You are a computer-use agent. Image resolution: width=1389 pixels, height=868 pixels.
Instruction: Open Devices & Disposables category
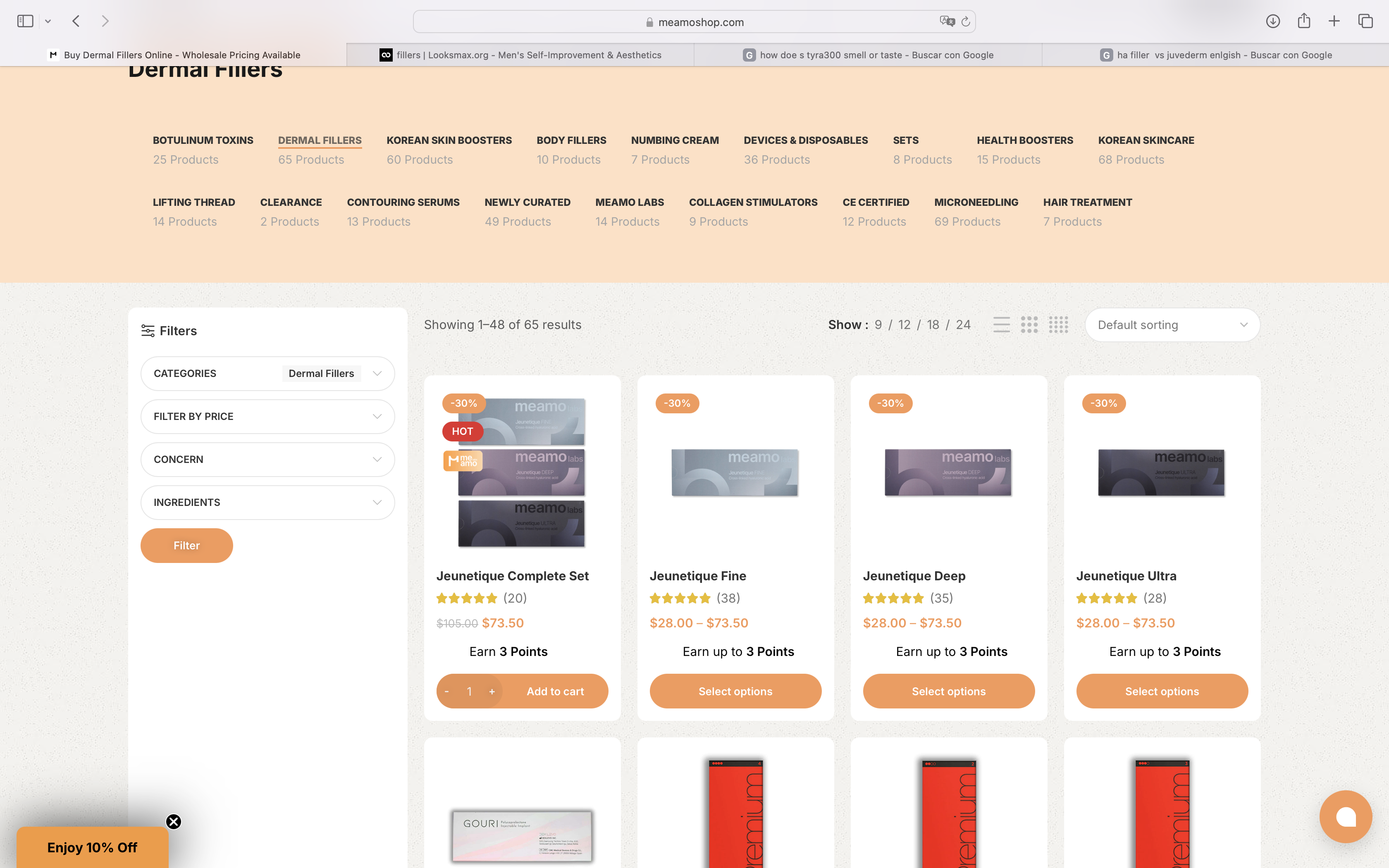pyautogui.click(x=805, y=140)
